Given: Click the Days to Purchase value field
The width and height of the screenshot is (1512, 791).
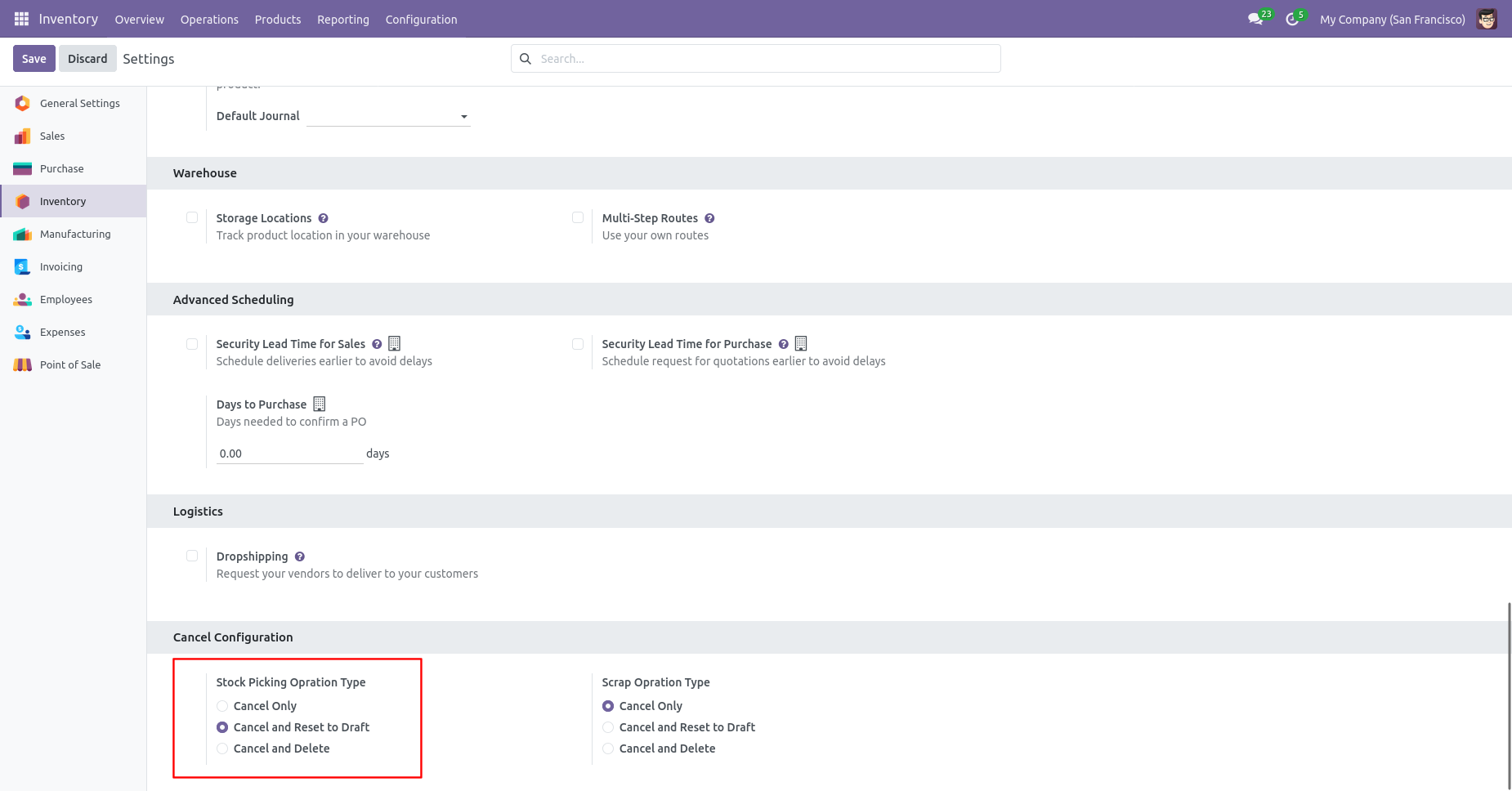Looking at the screenshot, I should 289,454.
